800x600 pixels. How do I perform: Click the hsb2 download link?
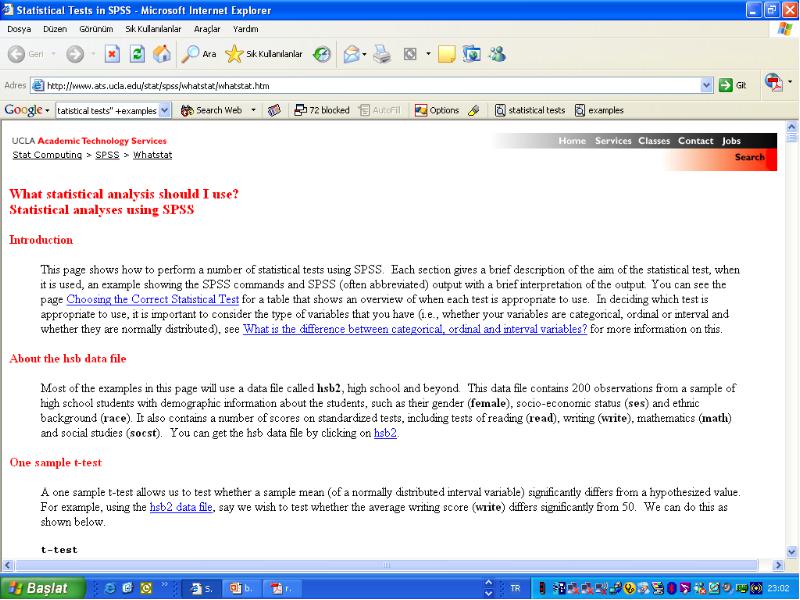[385, 433]
